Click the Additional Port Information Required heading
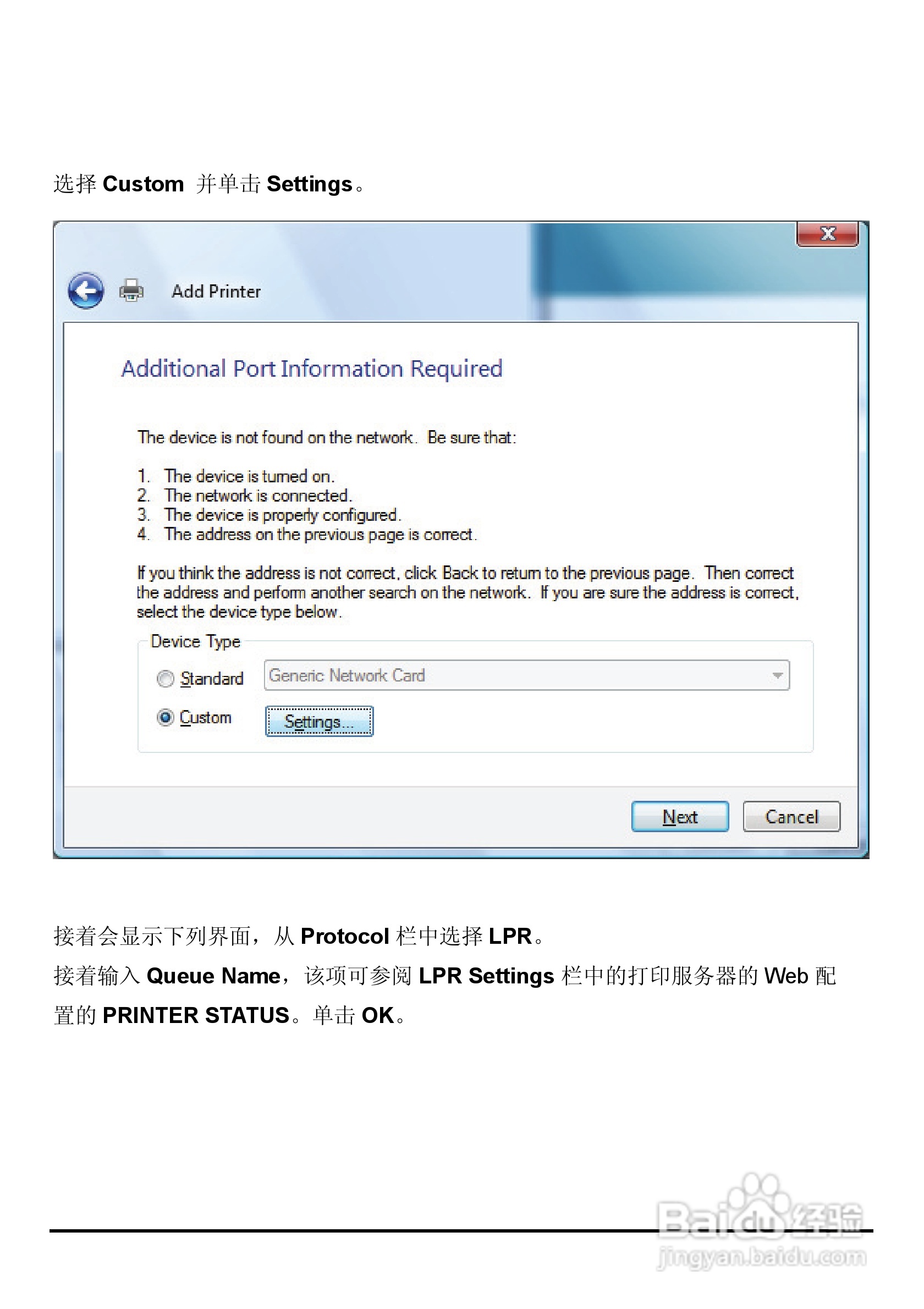924x1309 pixels. coord(312,369)
